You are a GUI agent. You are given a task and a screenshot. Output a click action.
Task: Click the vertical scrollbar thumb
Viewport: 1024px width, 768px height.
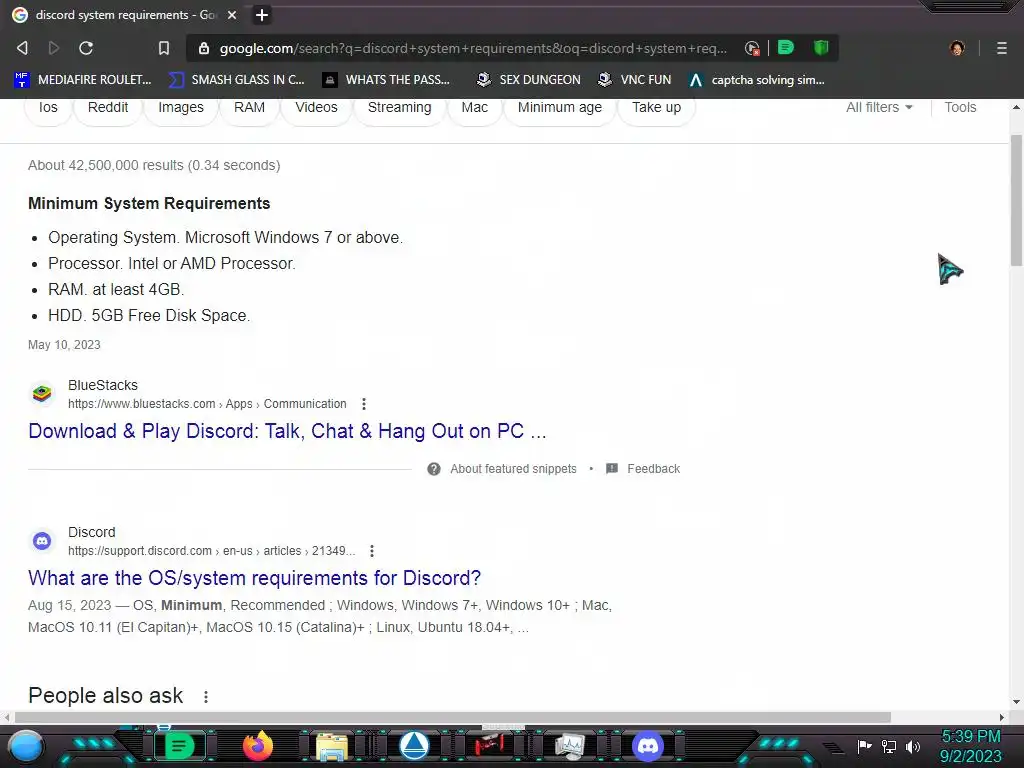[1016, 200]
